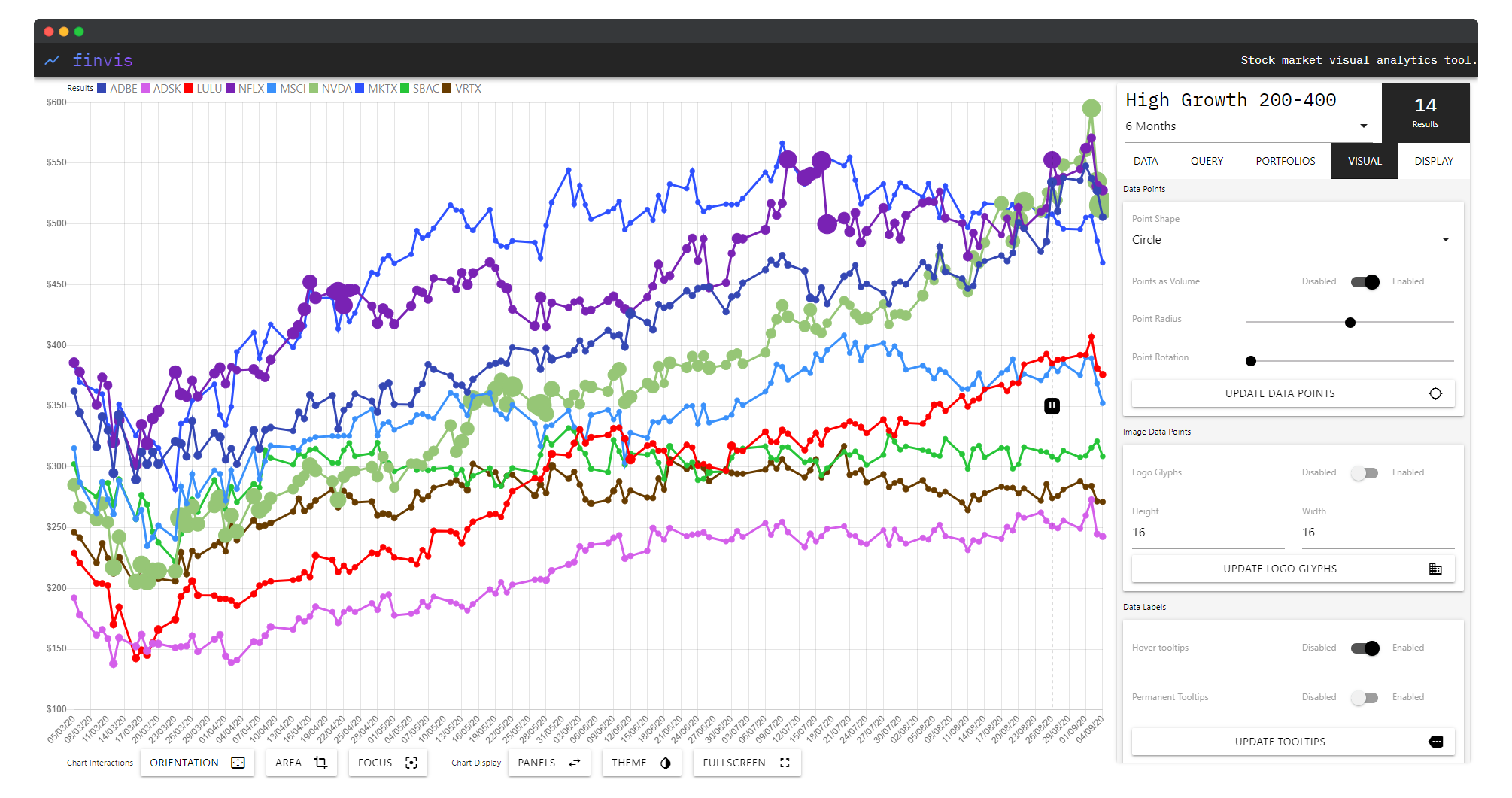Click the crop icon beside AREA
The width and height of the screenshot is (1512, 798).
coord(320,763)
